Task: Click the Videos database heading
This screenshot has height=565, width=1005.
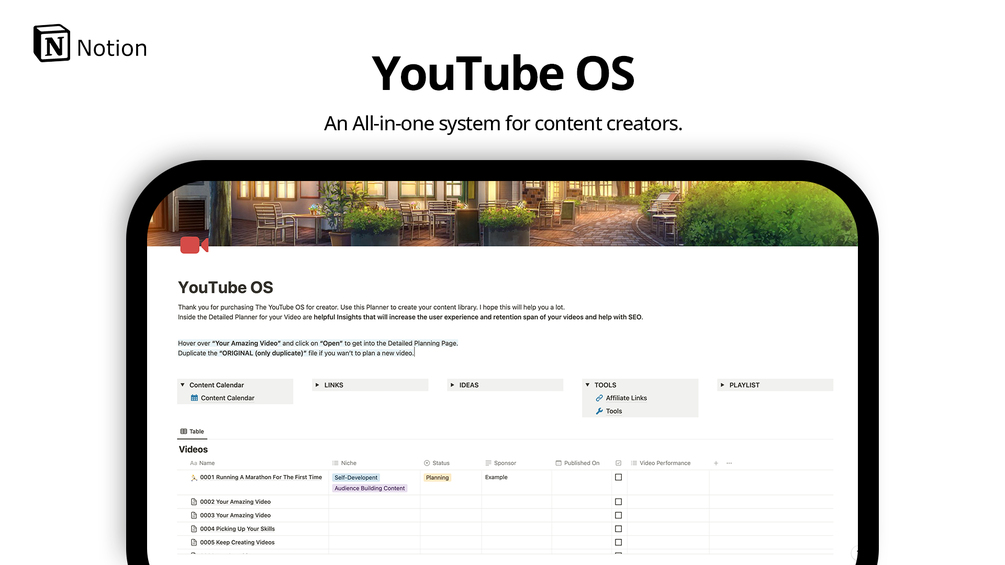Action: [193, 450]
